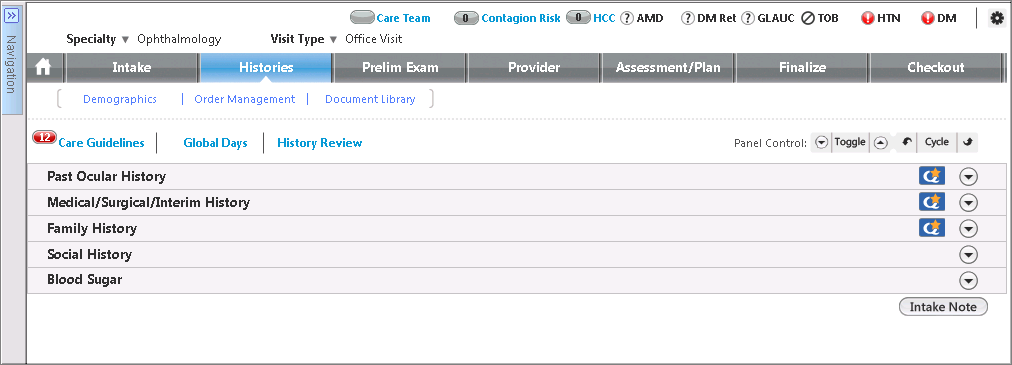
Task: Click the TOB tobacco status icon
Action: pyautogui.click(x=807, y=19)
